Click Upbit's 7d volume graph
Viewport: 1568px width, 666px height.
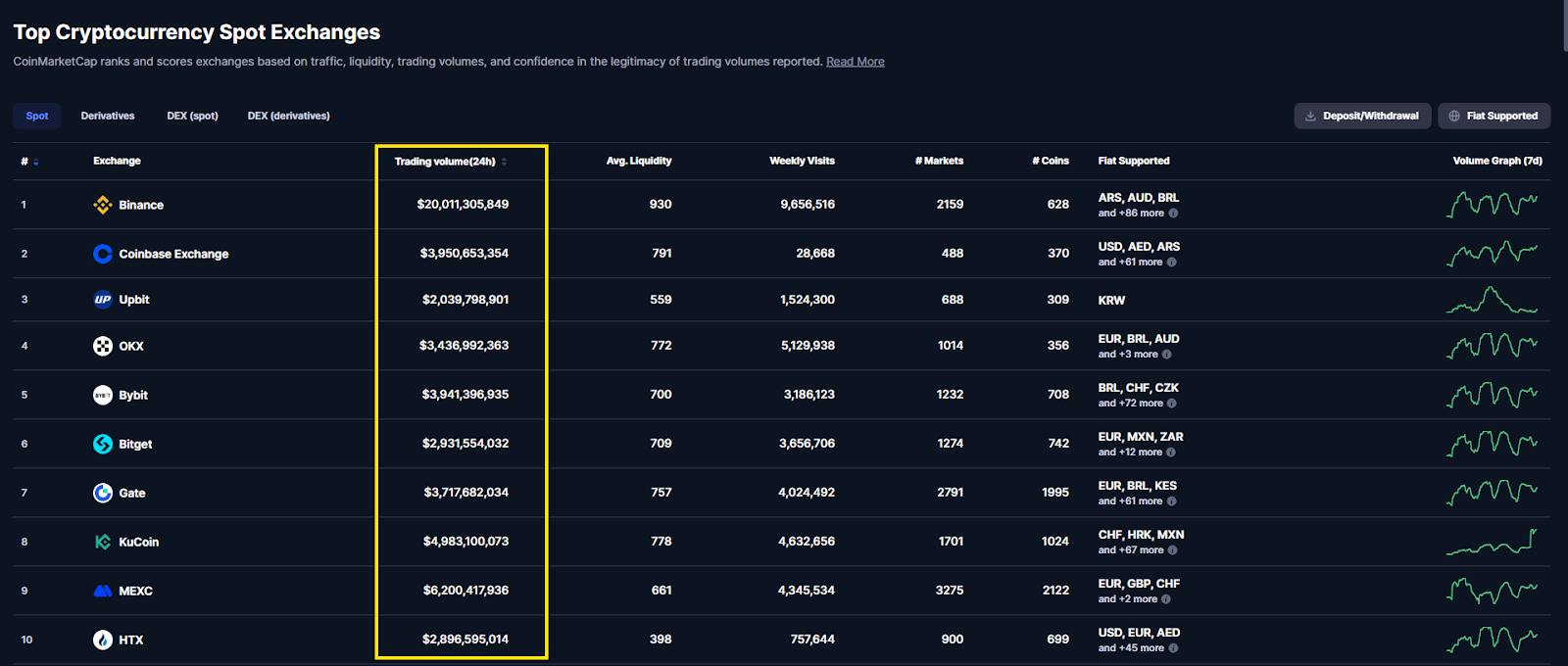(x=1492, y=300)
